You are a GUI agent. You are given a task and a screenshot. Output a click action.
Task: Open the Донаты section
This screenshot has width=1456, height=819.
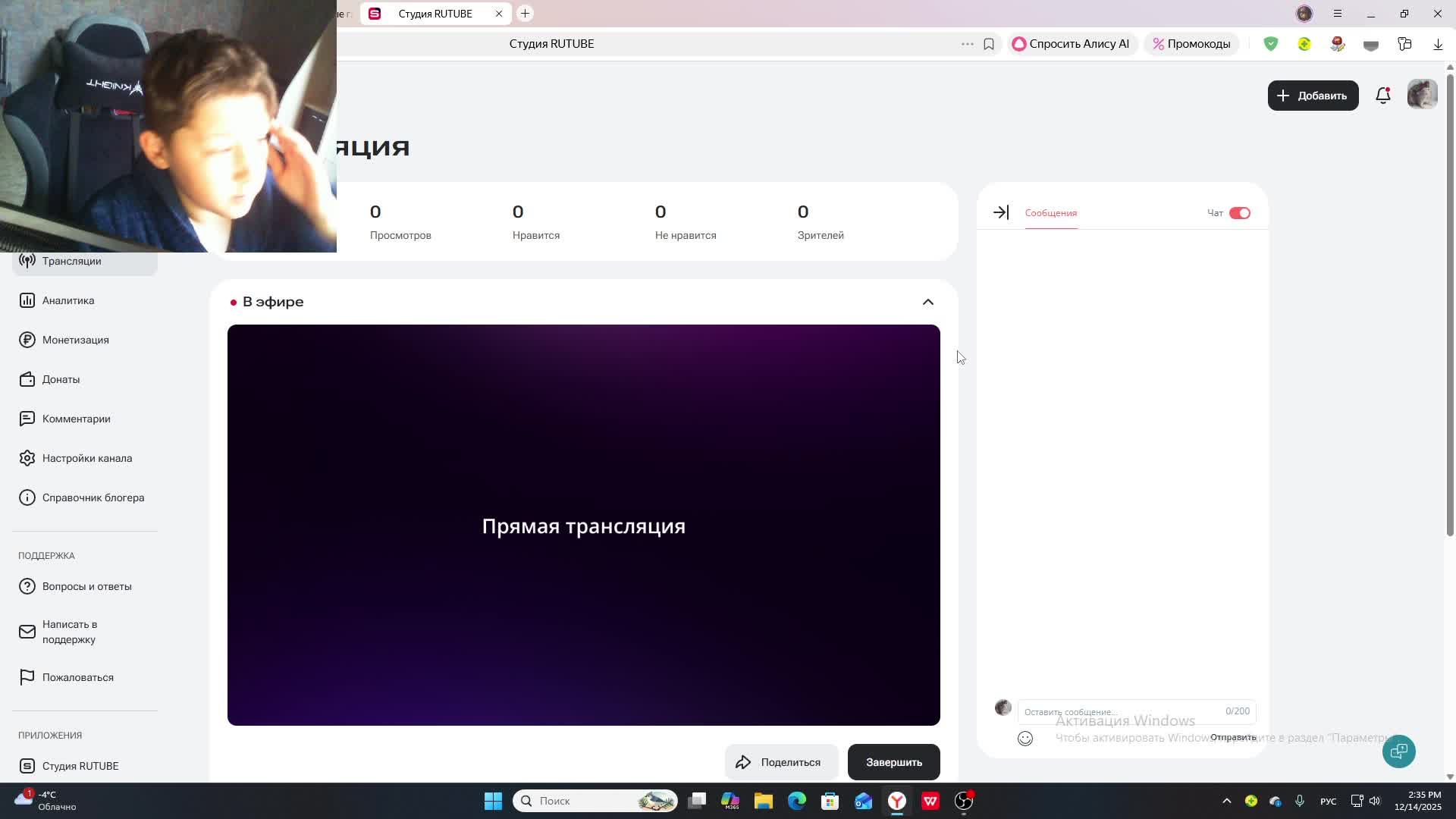pyautogui.click(x=61, y=379)
